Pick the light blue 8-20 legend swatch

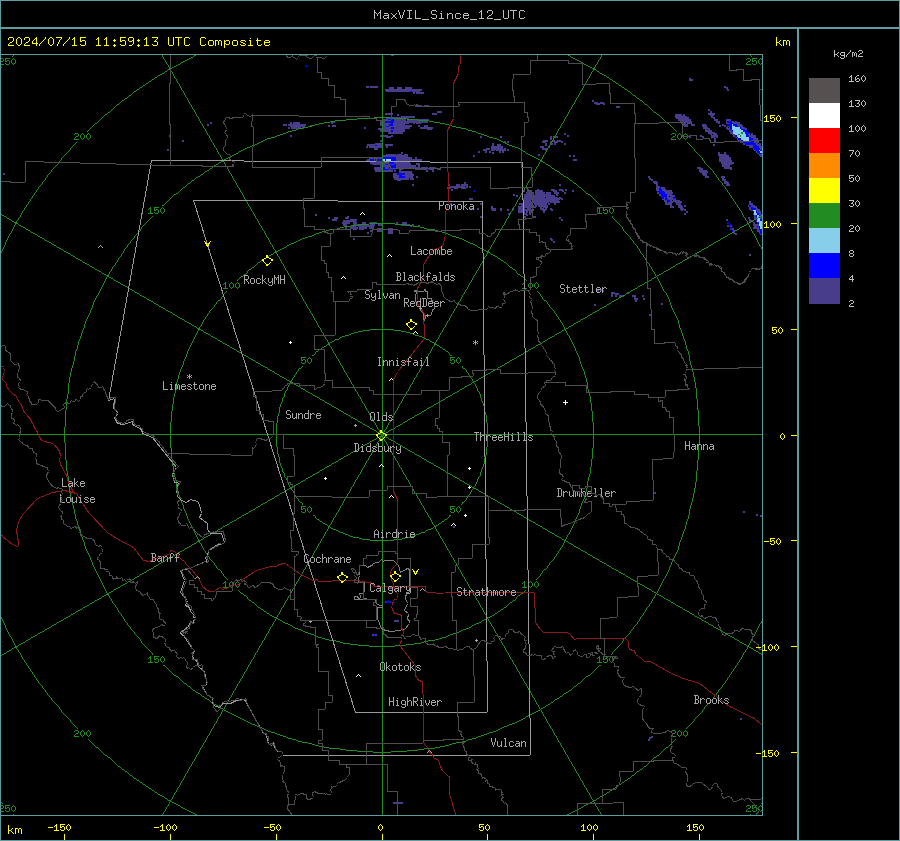point(824,241)
